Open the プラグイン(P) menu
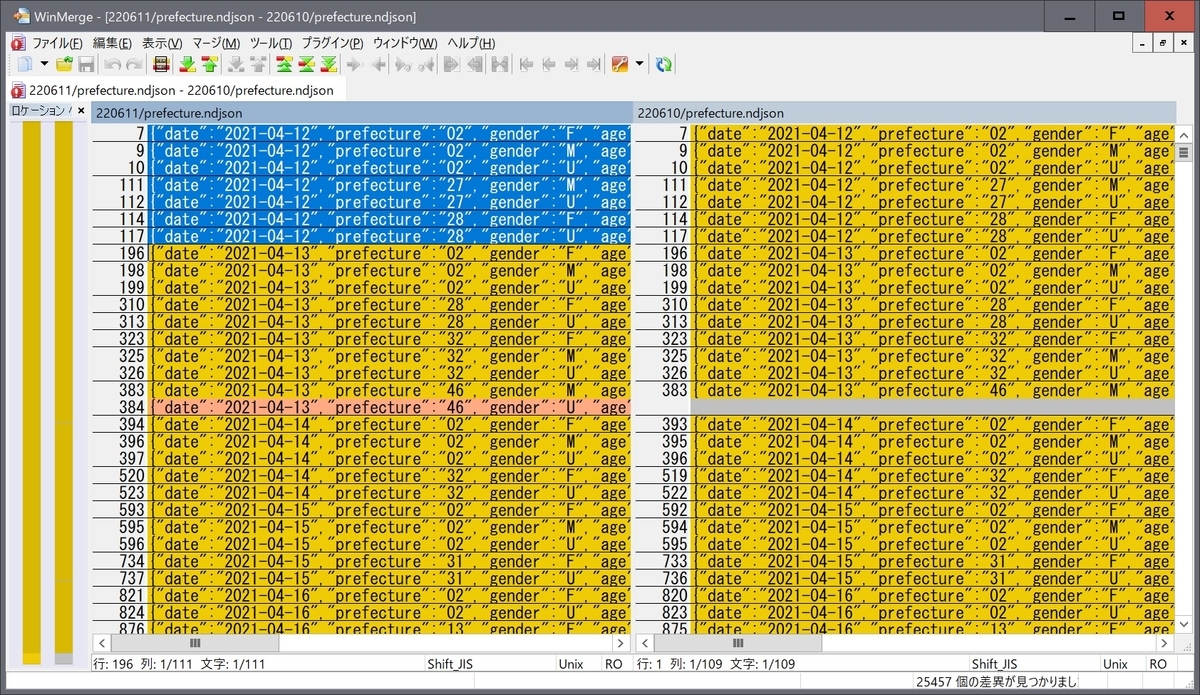The height and width of the screenshot is (695, 1200). coord(332,43)
